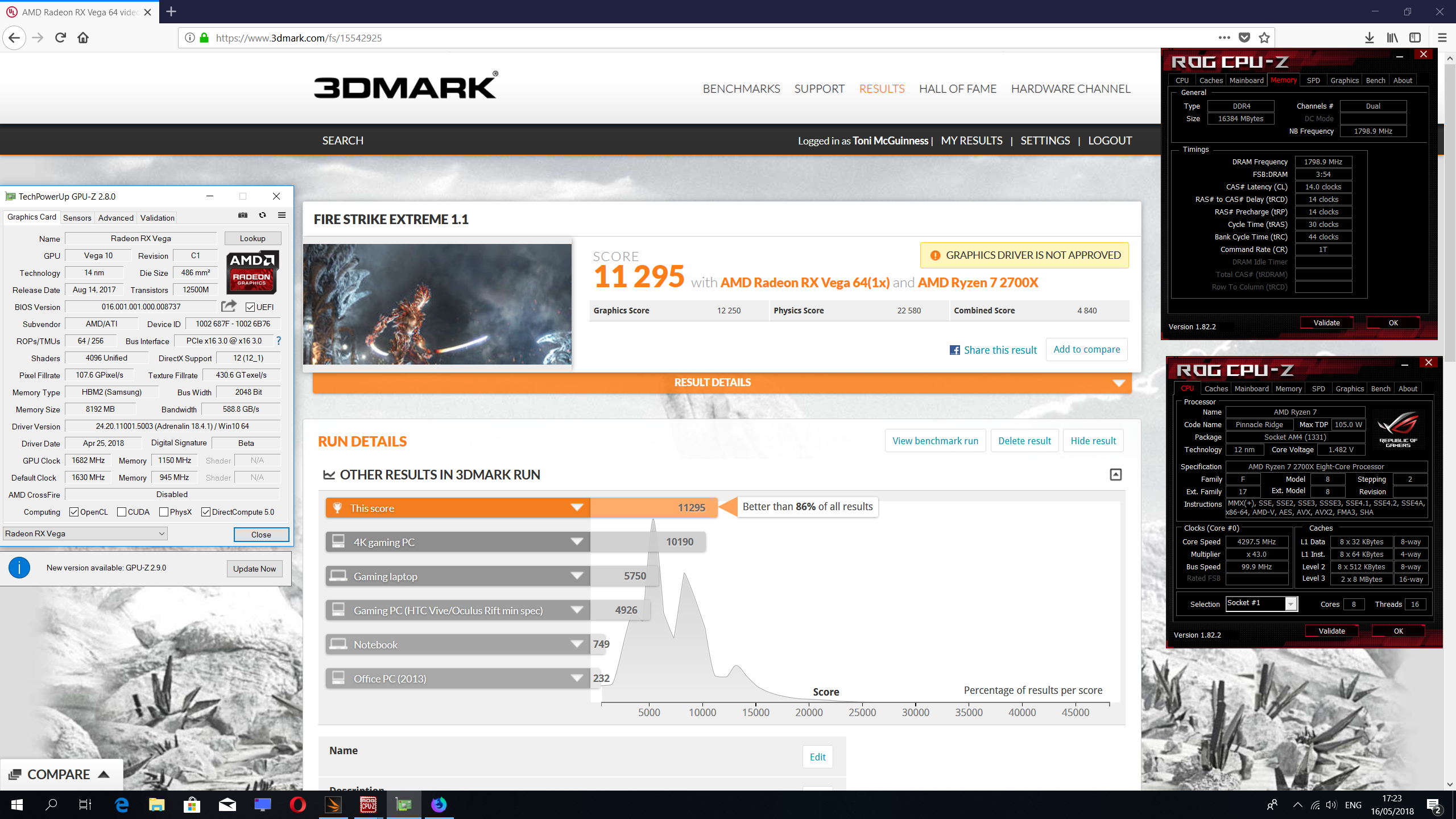Image resolution: width=1456 pixels, height=819 pixels.
Task: Click the Pocket save icon in address bar
Action: coord(1244,38)
